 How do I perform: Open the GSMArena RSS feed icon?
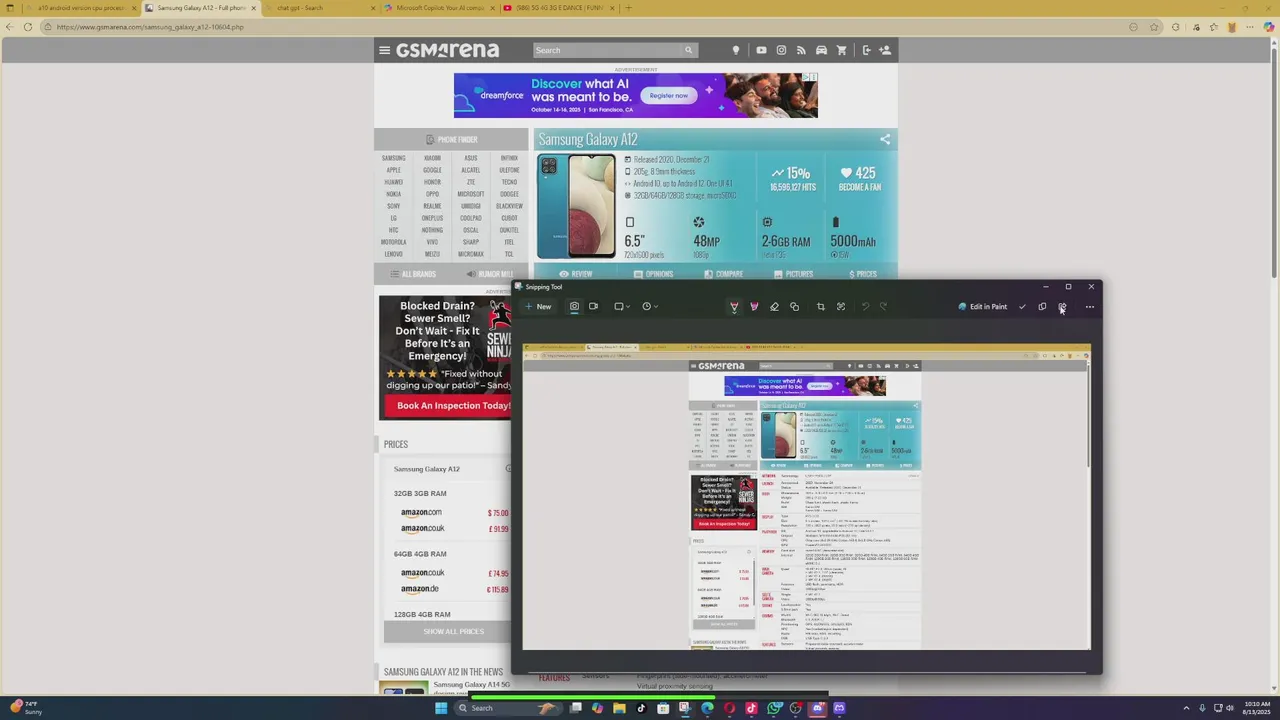pyautogui.click(x=801, y=50)
